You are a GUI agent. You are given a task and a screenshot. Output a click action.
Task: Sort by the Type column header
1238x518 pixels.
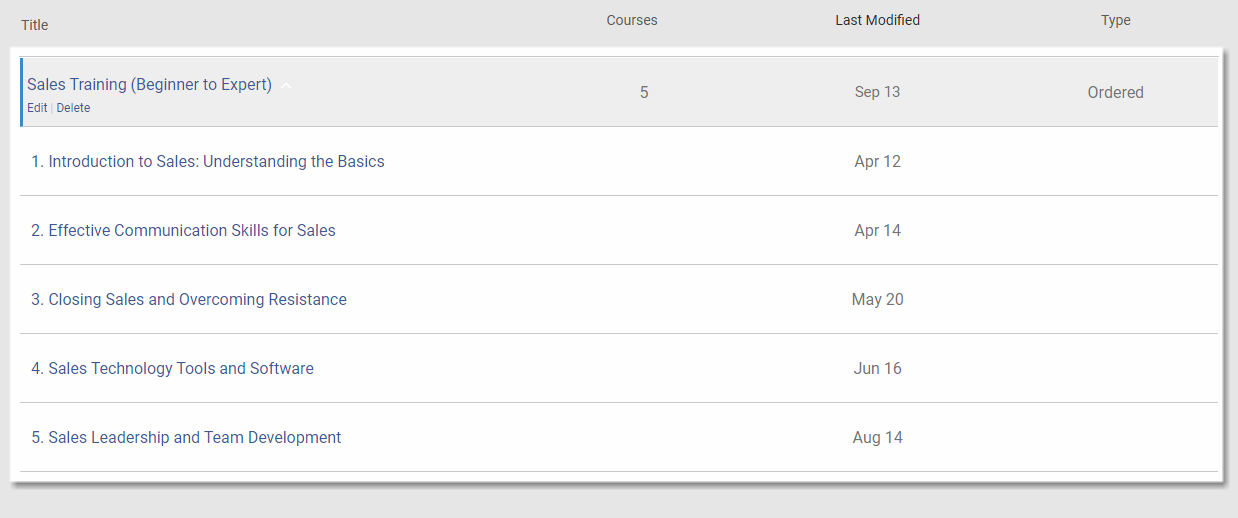coord(1116,20)
